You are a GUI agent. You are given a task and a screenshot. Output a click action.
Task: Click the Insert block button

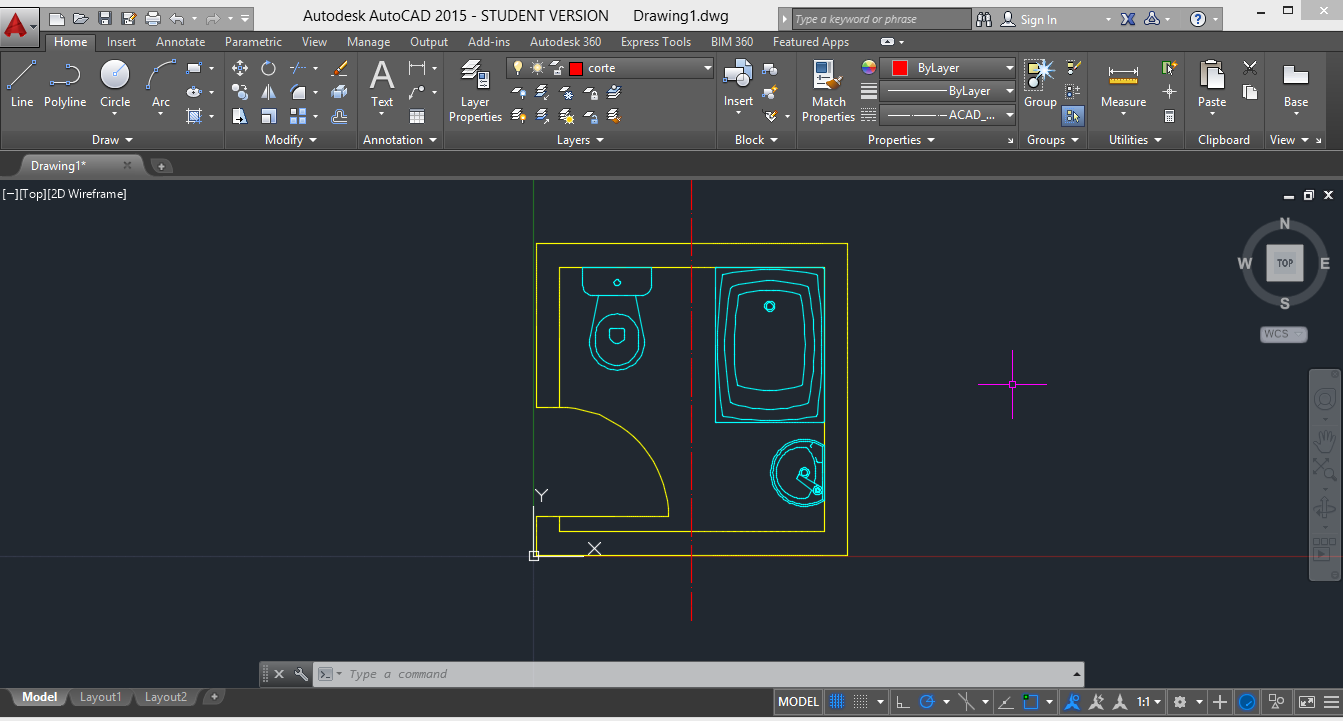point(738,84)
